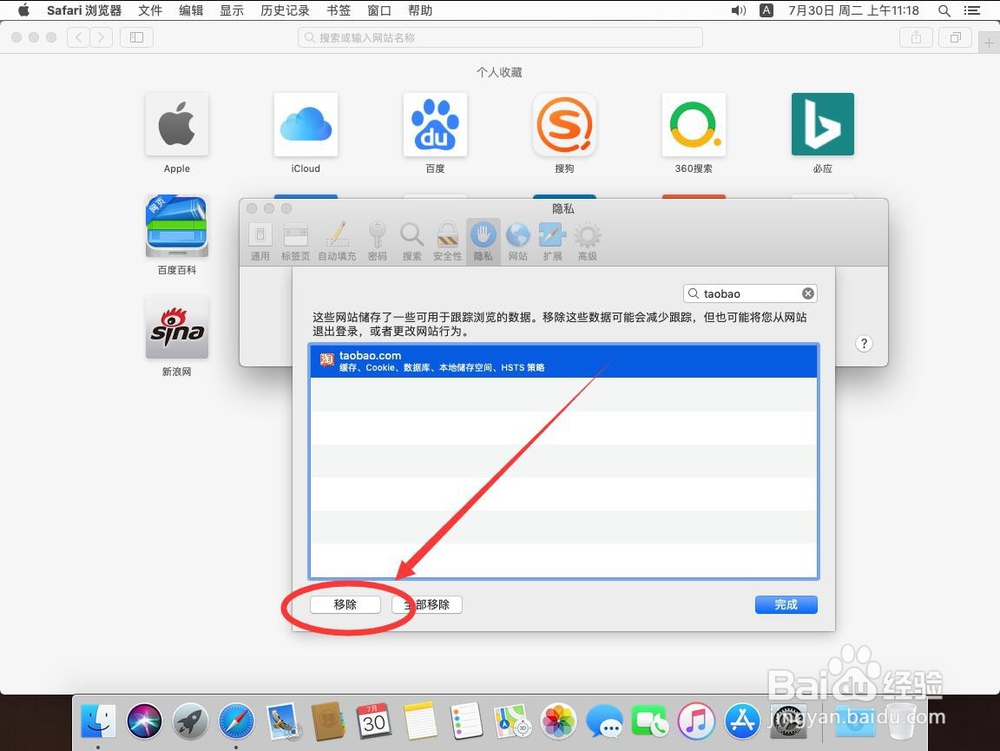The image size is (1000, 751).
Task: Open the Baidu (百度) favorite tile
Action: point(435,124)
